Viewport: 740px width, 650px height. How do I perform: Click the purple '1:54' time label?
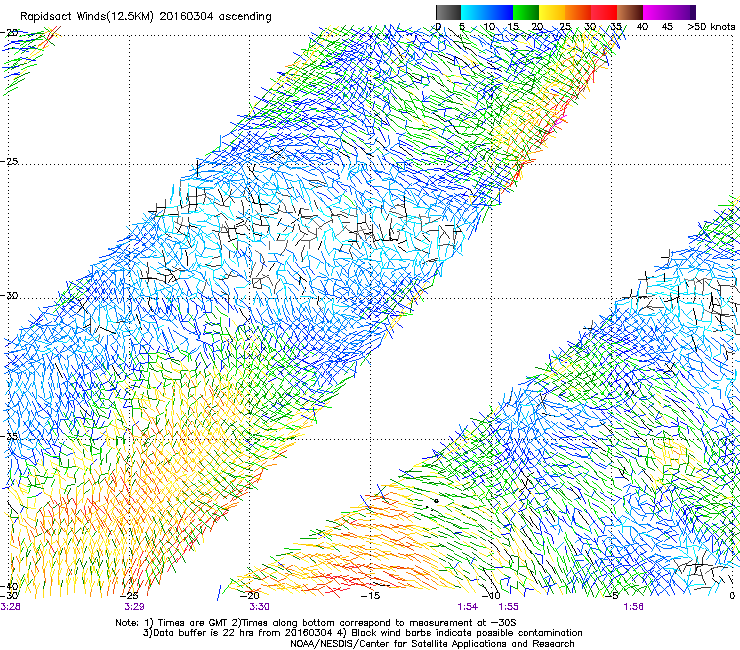[x=468, y=607]
